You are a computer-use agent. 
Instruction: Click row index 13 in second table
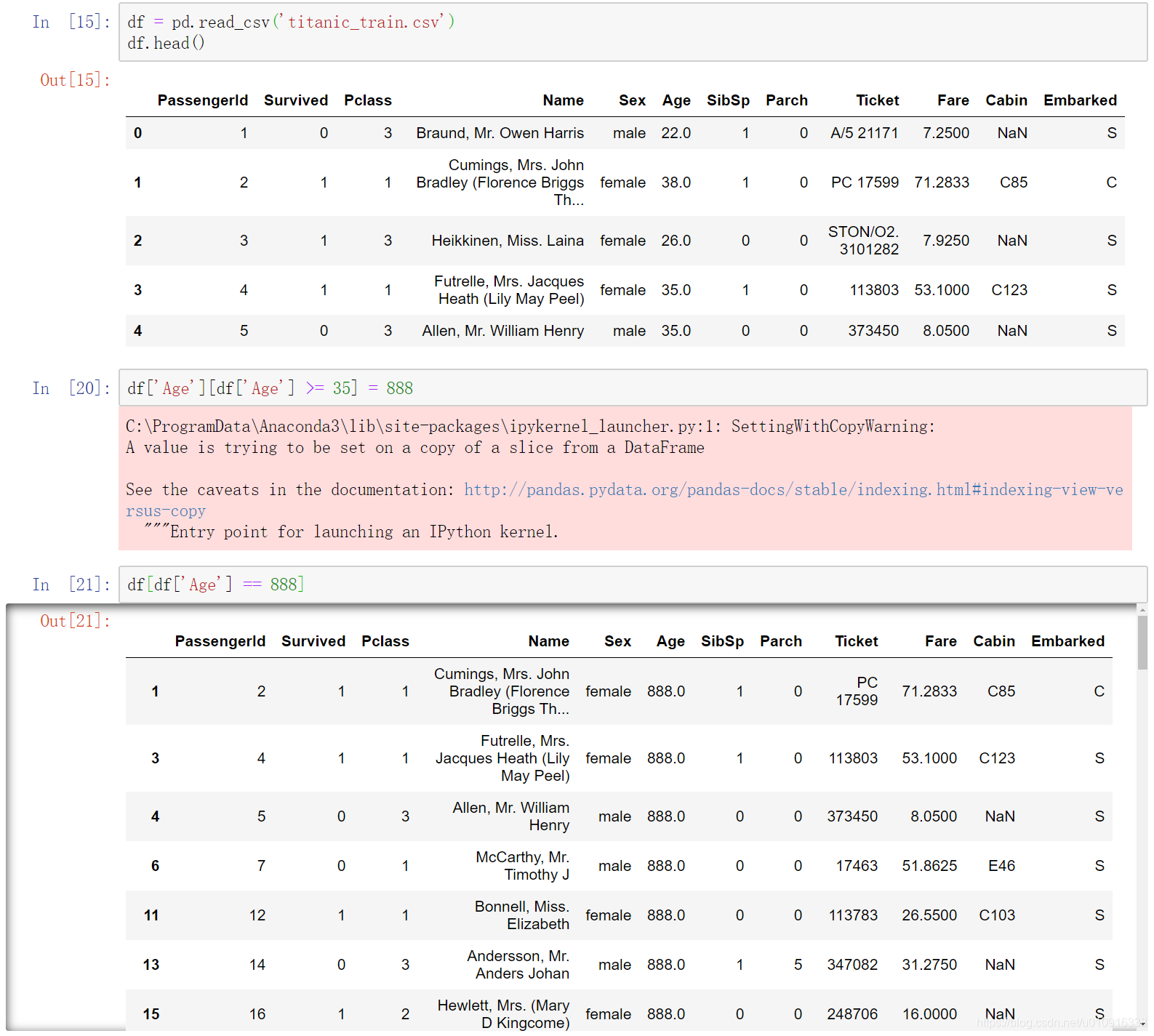click(x=151, y=965)
